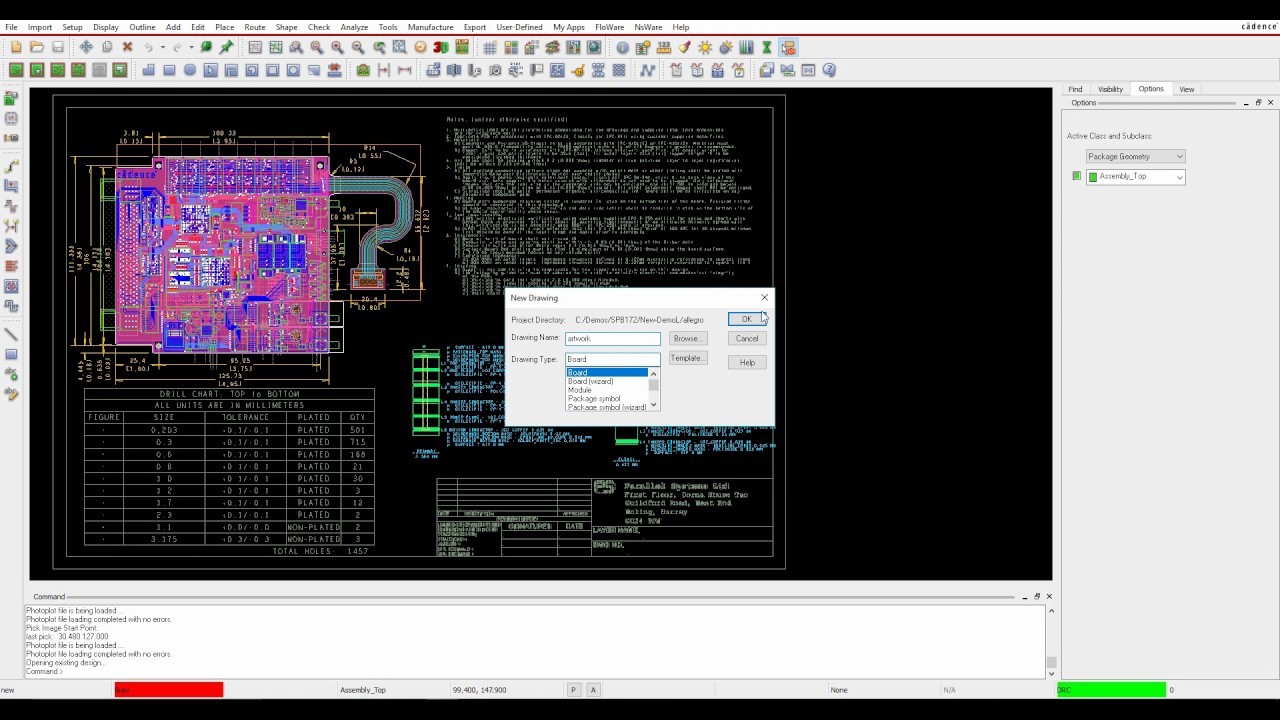Image resolution: width=1280 pixels, height=720 pixels.
Task: Click the Template button
Action: point(686,358)
